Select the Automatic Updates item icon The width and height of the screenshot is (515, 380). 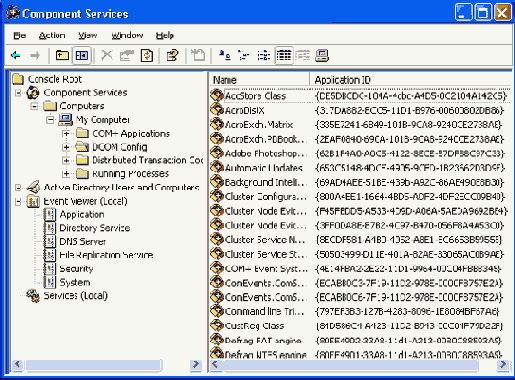click(x=217, y=167)
